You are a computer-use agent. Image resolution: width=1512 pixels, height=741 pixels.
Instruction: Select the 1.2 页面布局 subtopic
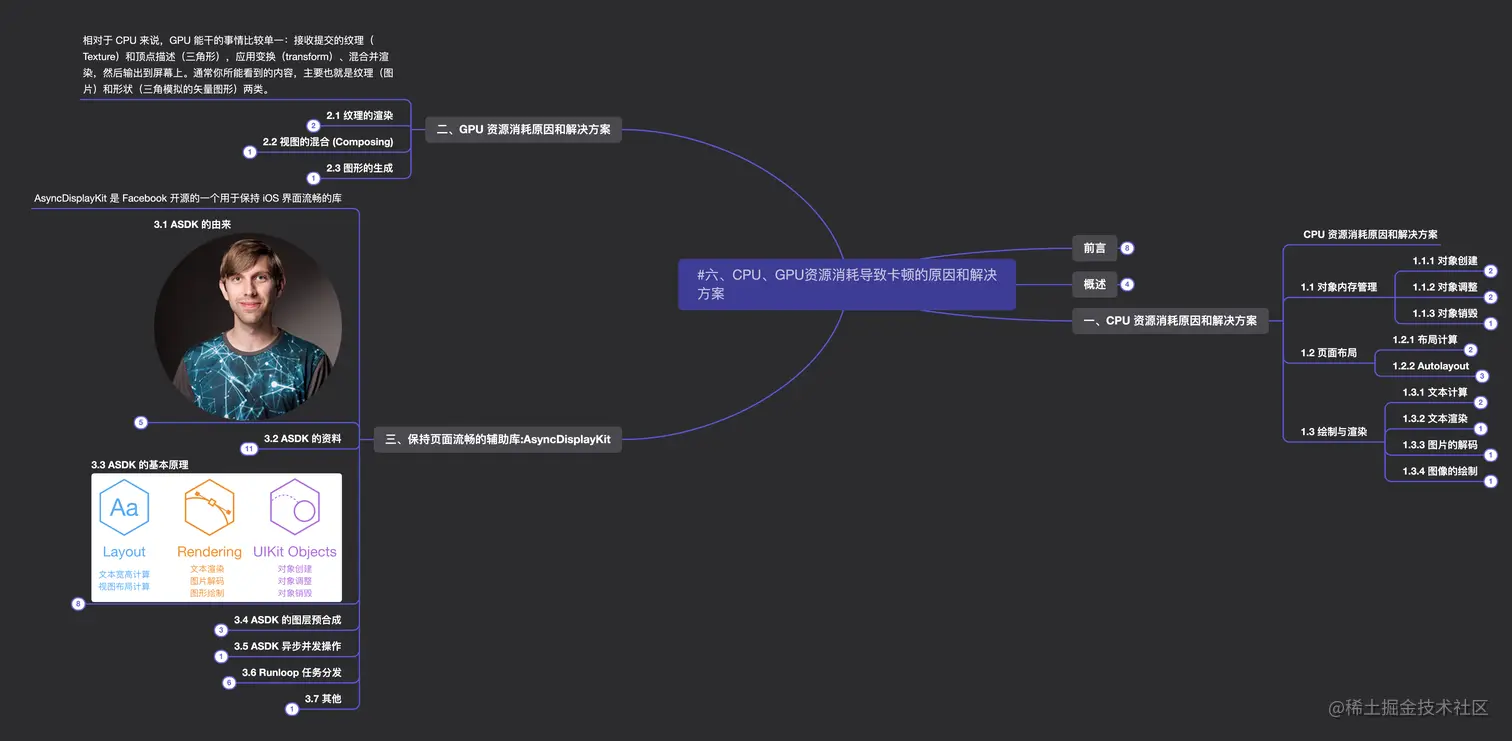(1328, 353)
